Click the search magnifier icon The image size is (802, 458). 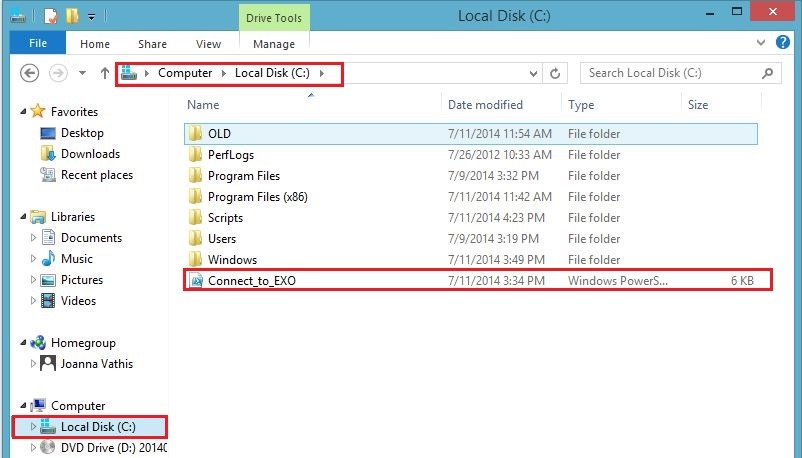pyautogui.click(x=767, y=73)
